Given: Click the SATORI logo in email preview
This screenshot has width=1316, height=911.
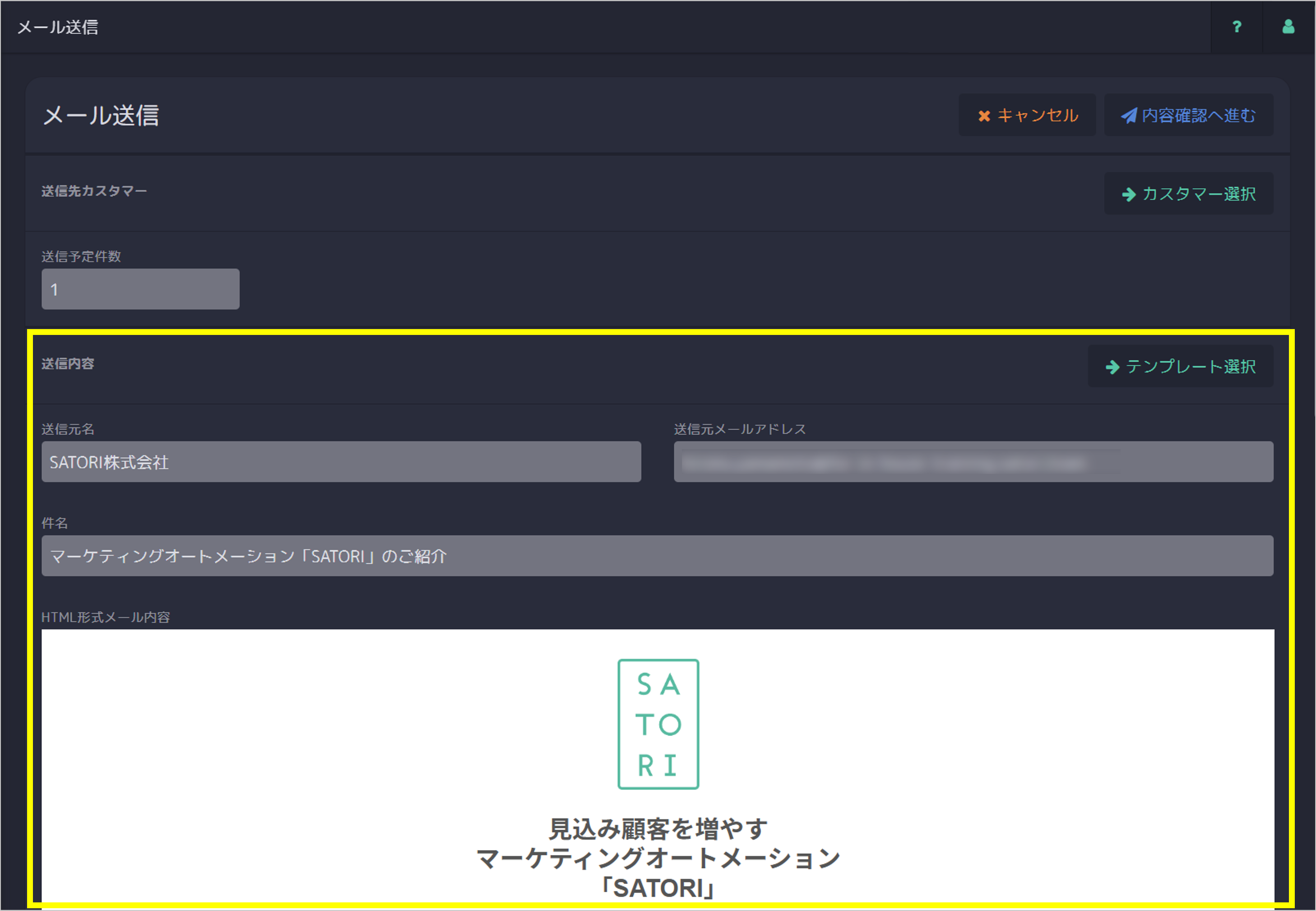Looking at the screenshot, I should pyautogui.click(x=658, y=725).
